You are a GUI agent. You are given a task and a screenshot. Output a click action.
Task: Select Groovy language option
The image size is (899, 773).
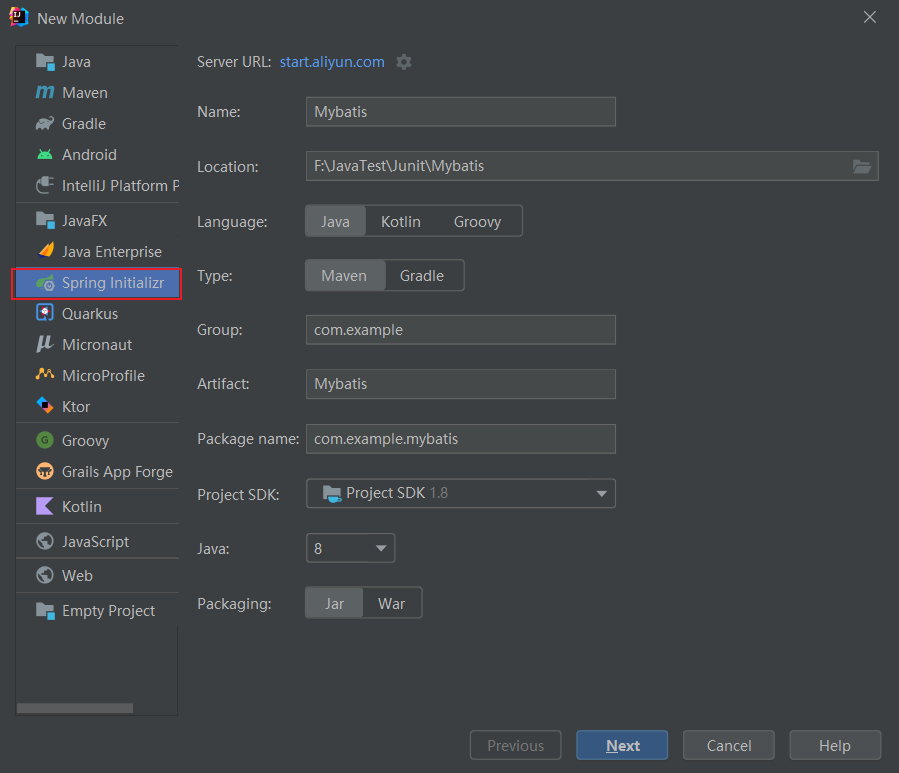477,221
